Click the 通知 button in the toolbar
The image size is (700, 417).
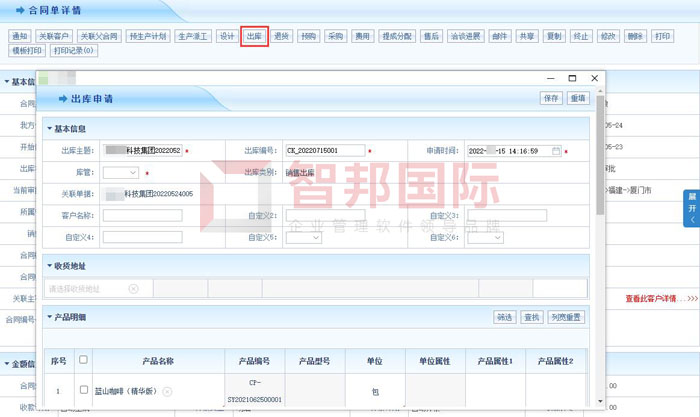pyautogui.click(x=20, y=36)
